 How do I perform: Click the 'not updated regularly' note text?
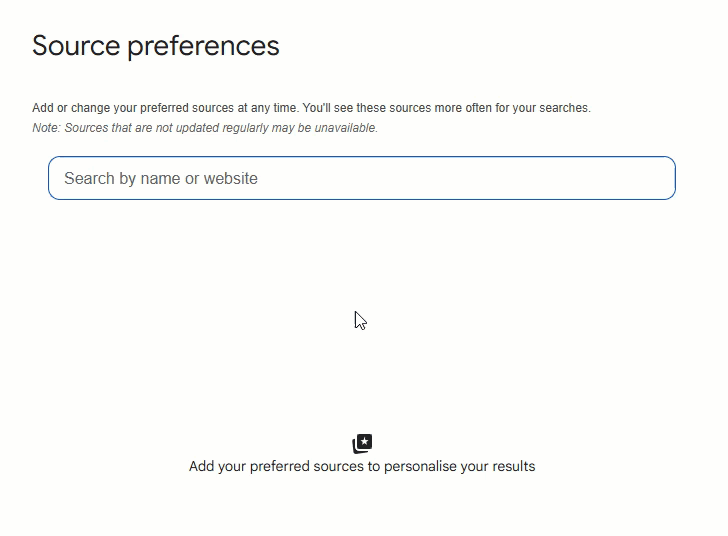tap(205, 128)
